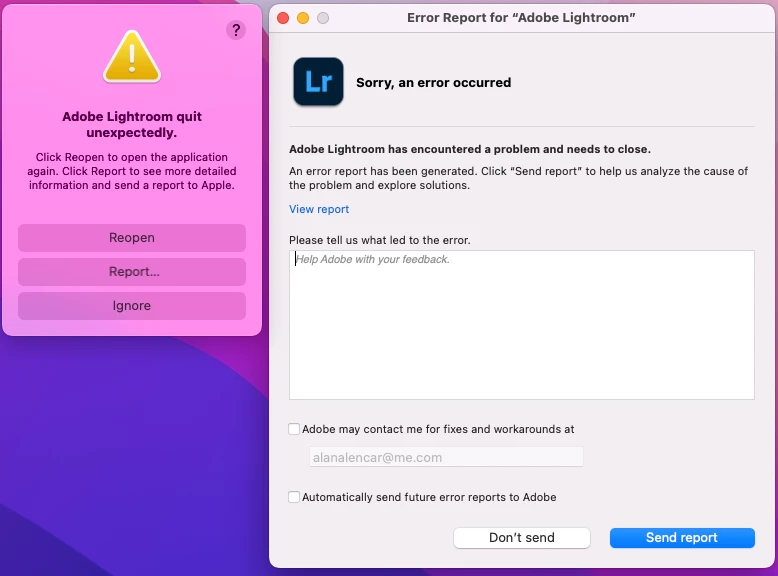Ignore the crash dialog
Viewport: 778px width, 576px height.
tap(132, 306)
